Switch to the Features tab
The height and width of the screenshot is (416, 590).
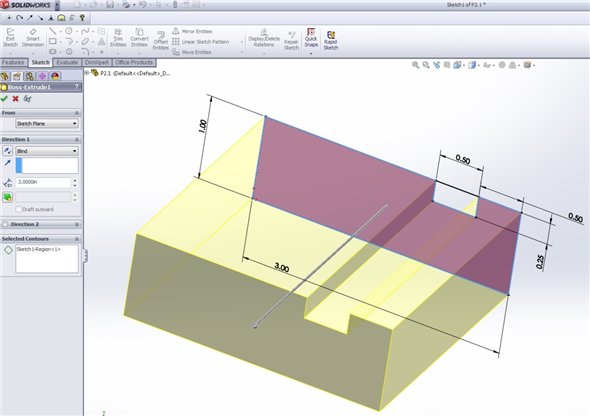13,62
